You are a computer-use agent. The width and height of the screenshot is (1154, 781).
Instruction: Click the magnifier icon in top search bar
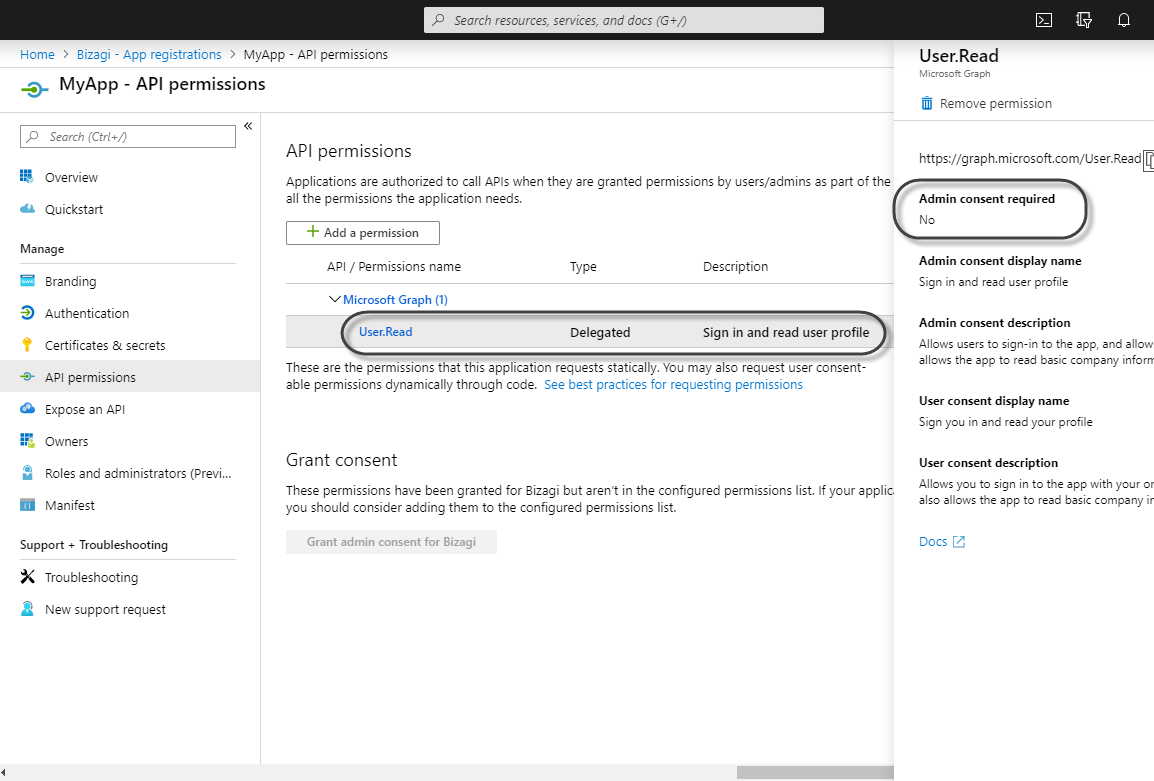(439, 20)
